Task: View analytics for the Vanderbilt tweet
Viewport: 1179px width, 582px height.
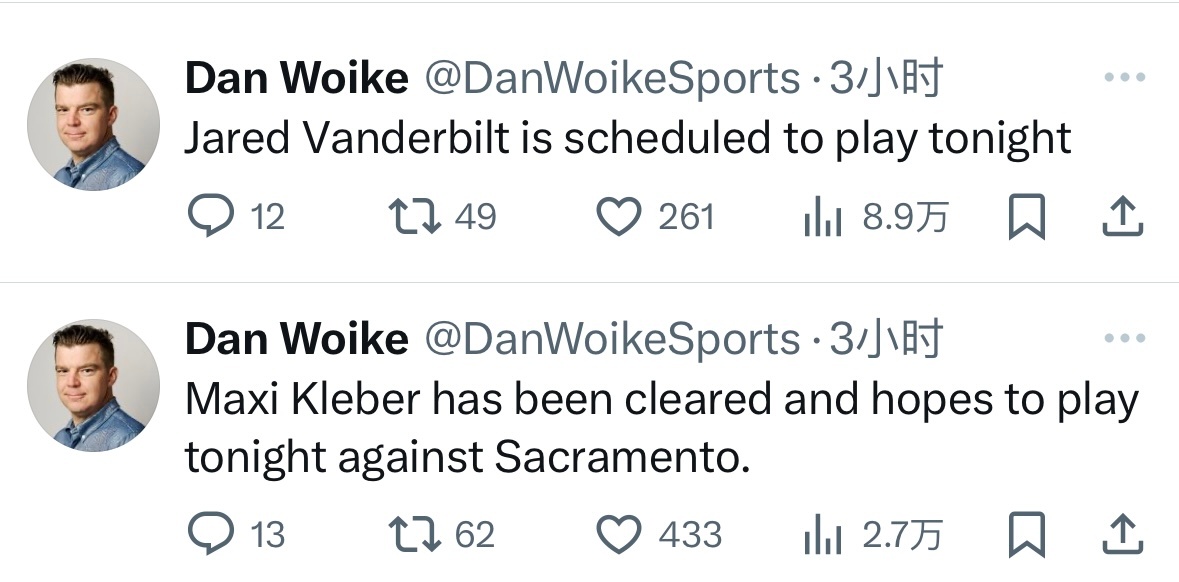Action: (824, 217)
